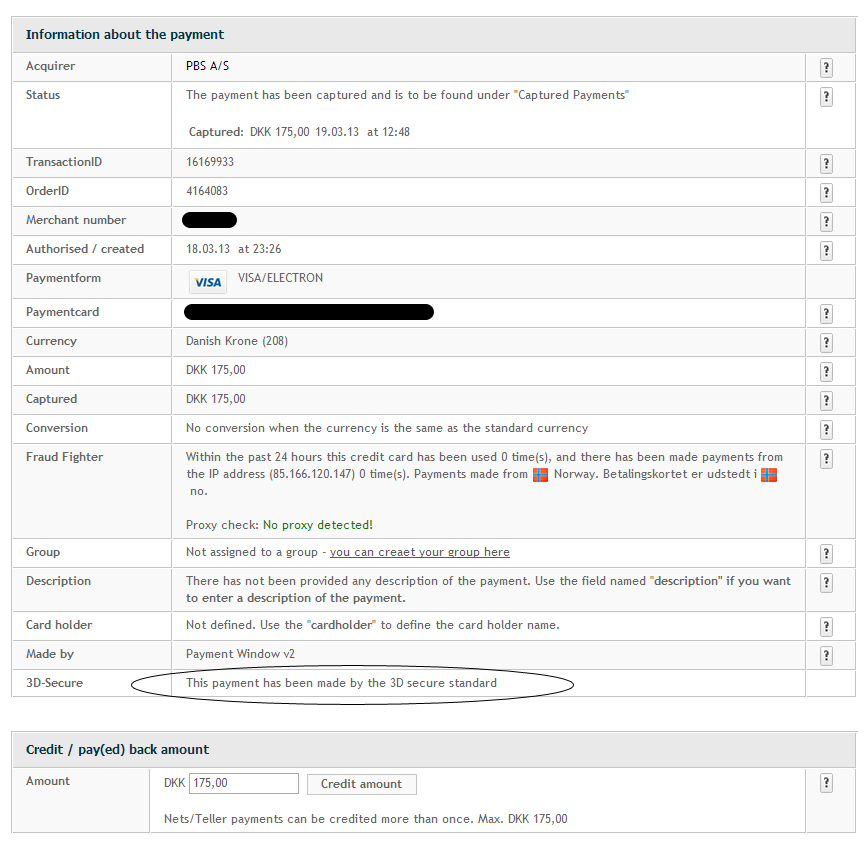Viewport: 867px width, 848px height.
Task: Open help for Card holder row
Action: point(826,627)
